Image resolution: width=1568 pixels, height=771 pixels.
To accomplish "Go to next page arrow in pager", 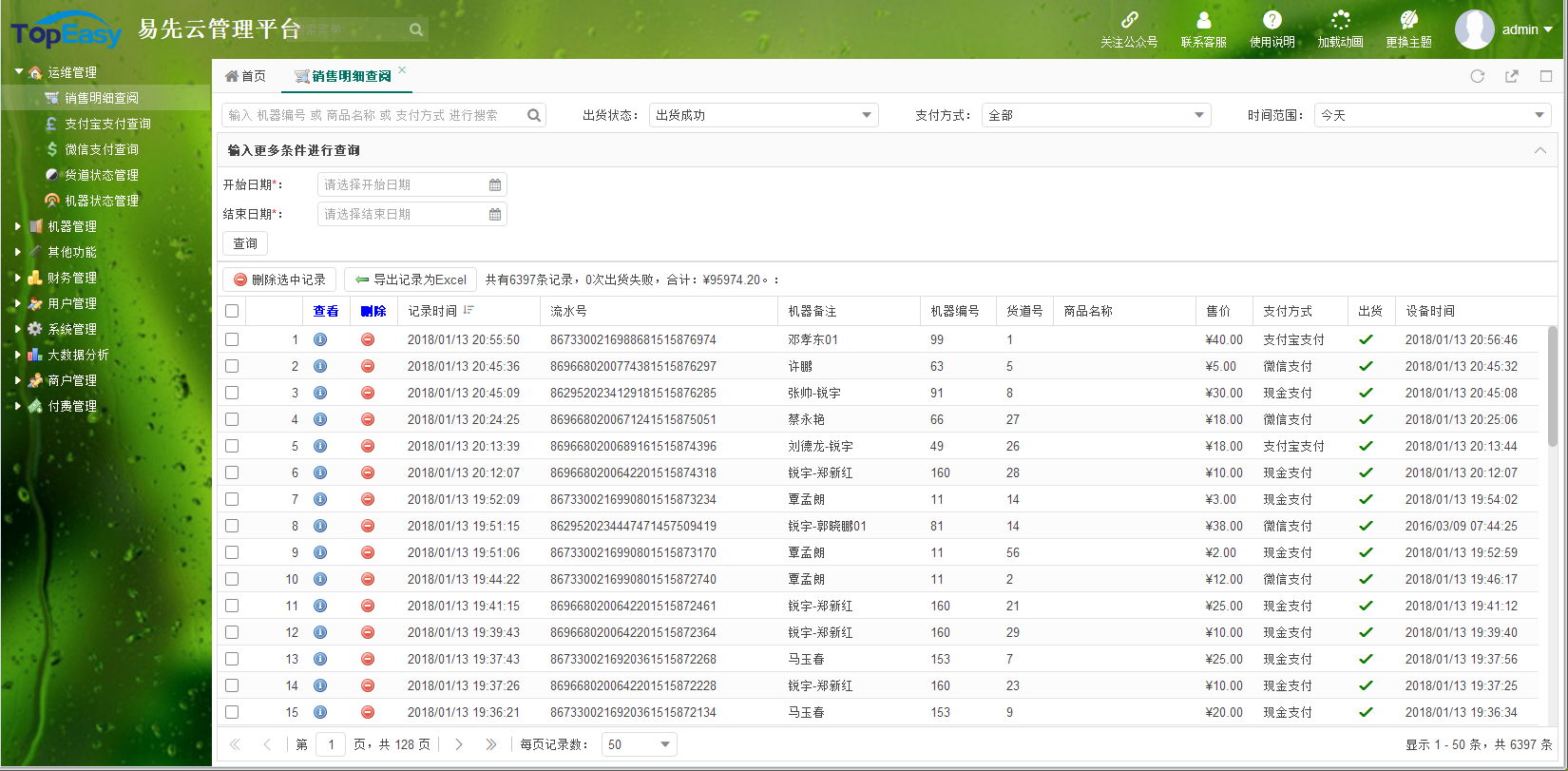I will point(459,744).
